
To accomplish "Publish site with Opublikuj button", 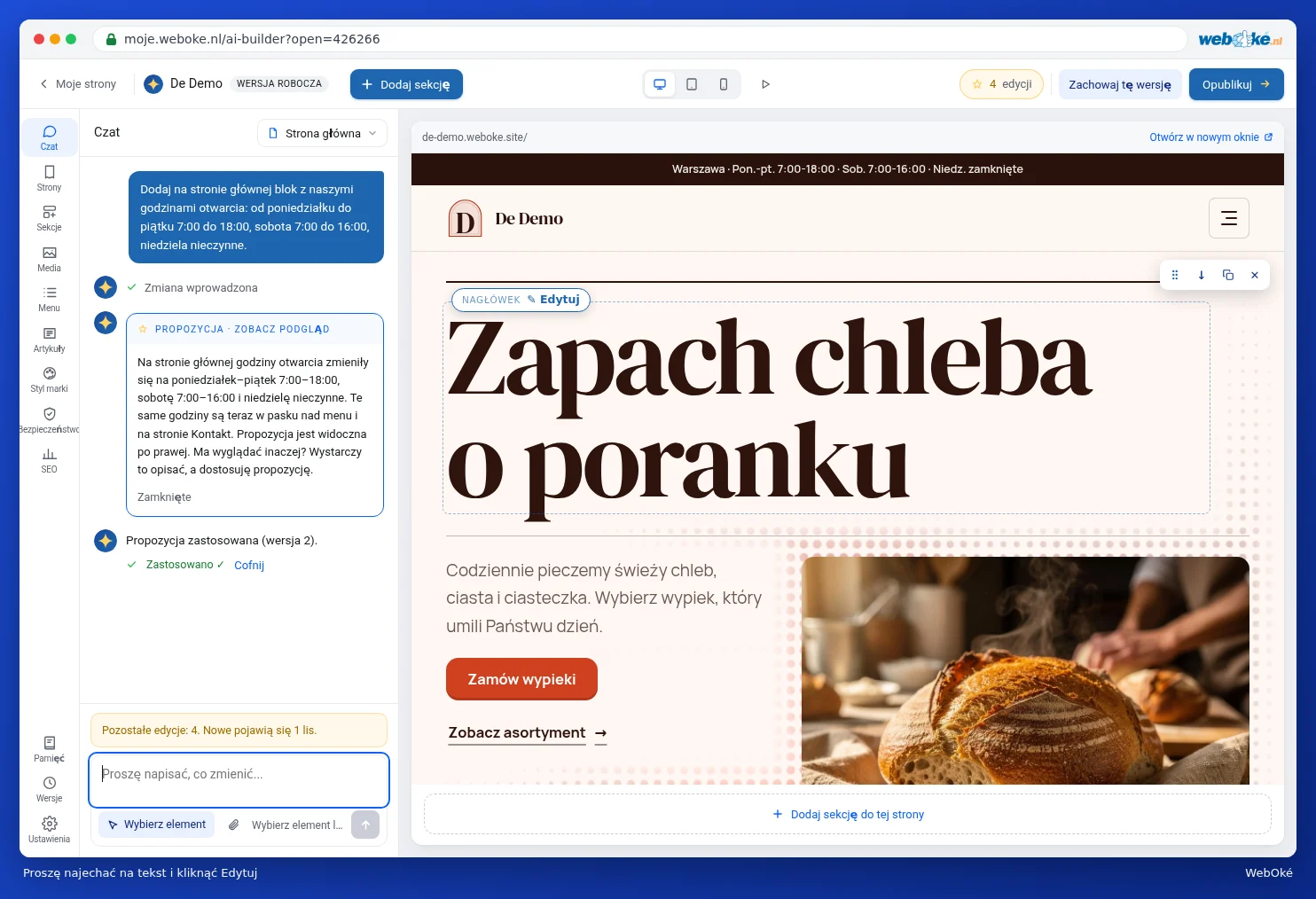I will pos(1236,84).
